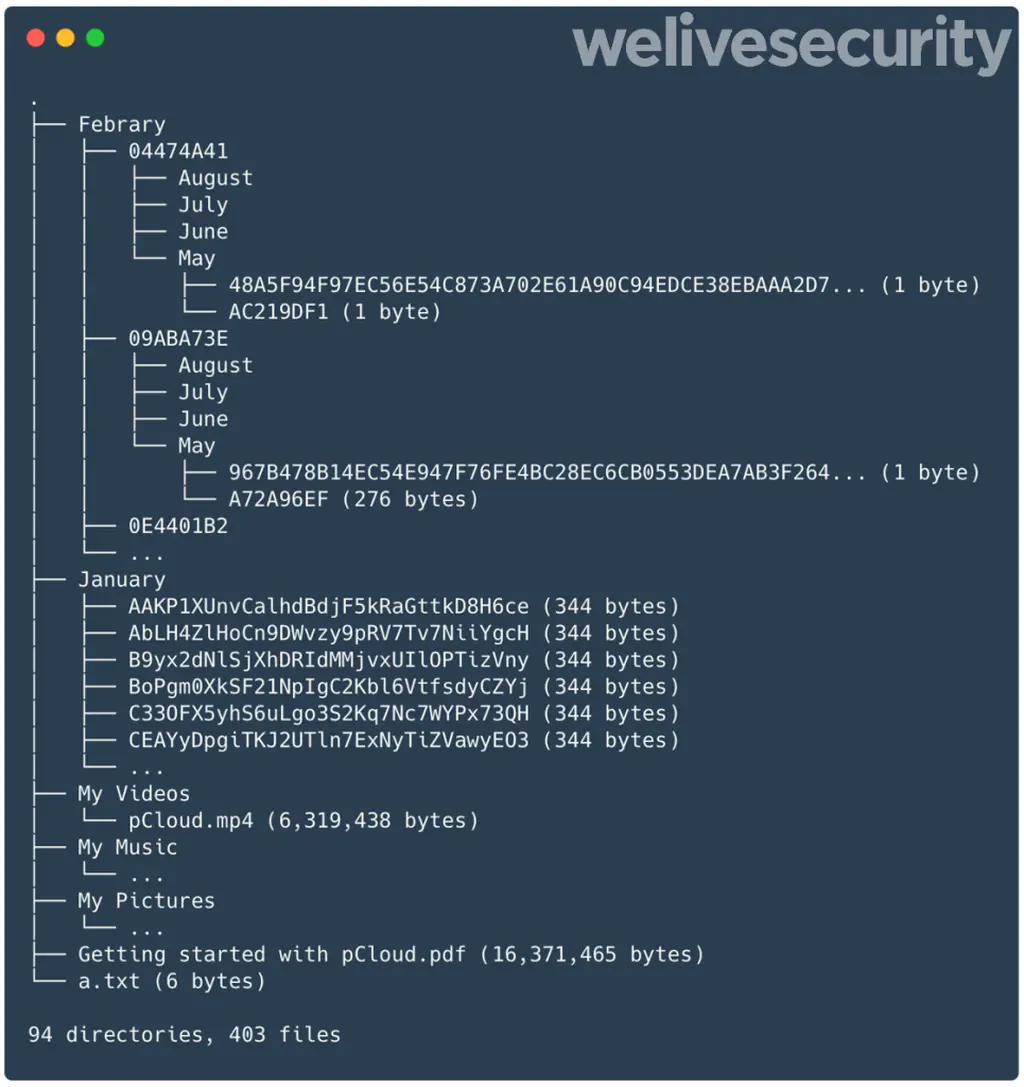Click the a.txt file entry
Viewport: 1024px width, 1087px height.
[172, 982]
